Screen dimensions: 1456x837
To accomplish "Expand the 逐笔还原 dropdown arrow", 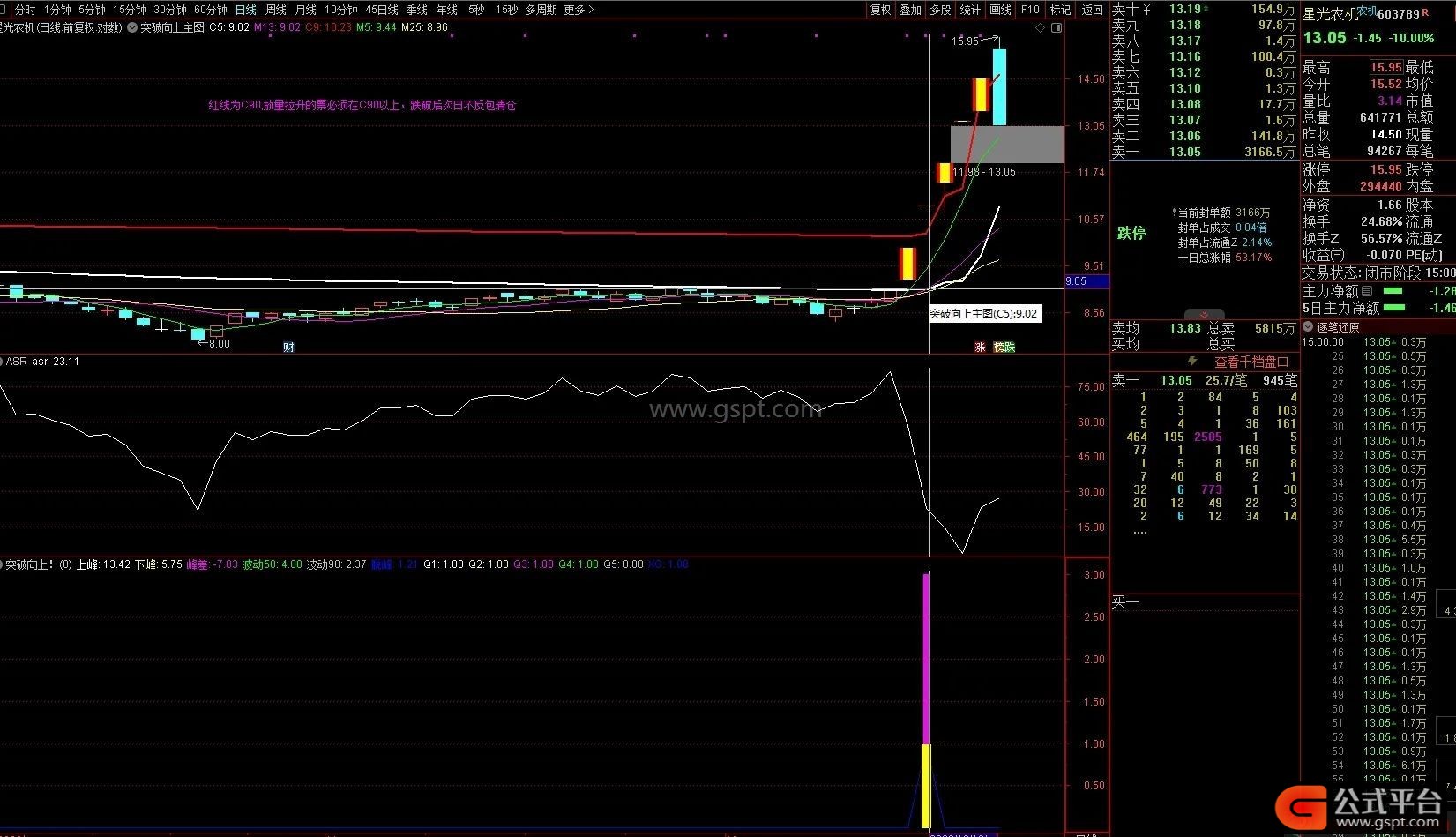I will (1309, 327).
